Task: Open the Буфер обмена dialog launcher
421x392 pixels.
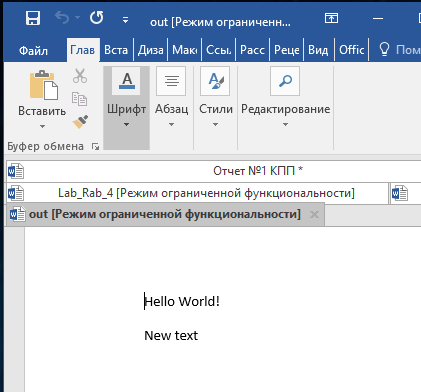Action: pos(95,146)
